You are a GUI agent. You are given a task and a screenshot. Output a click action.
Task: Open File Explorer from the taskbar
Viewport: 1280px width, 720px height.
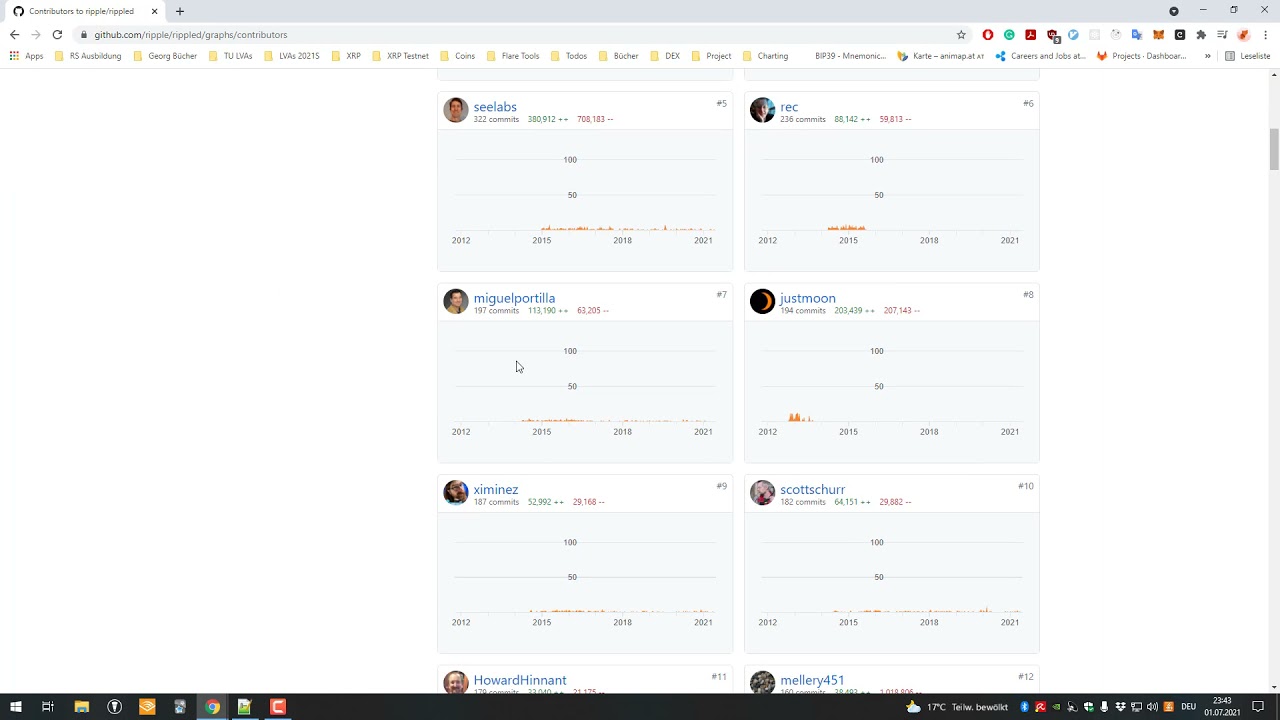coord(82,707)
